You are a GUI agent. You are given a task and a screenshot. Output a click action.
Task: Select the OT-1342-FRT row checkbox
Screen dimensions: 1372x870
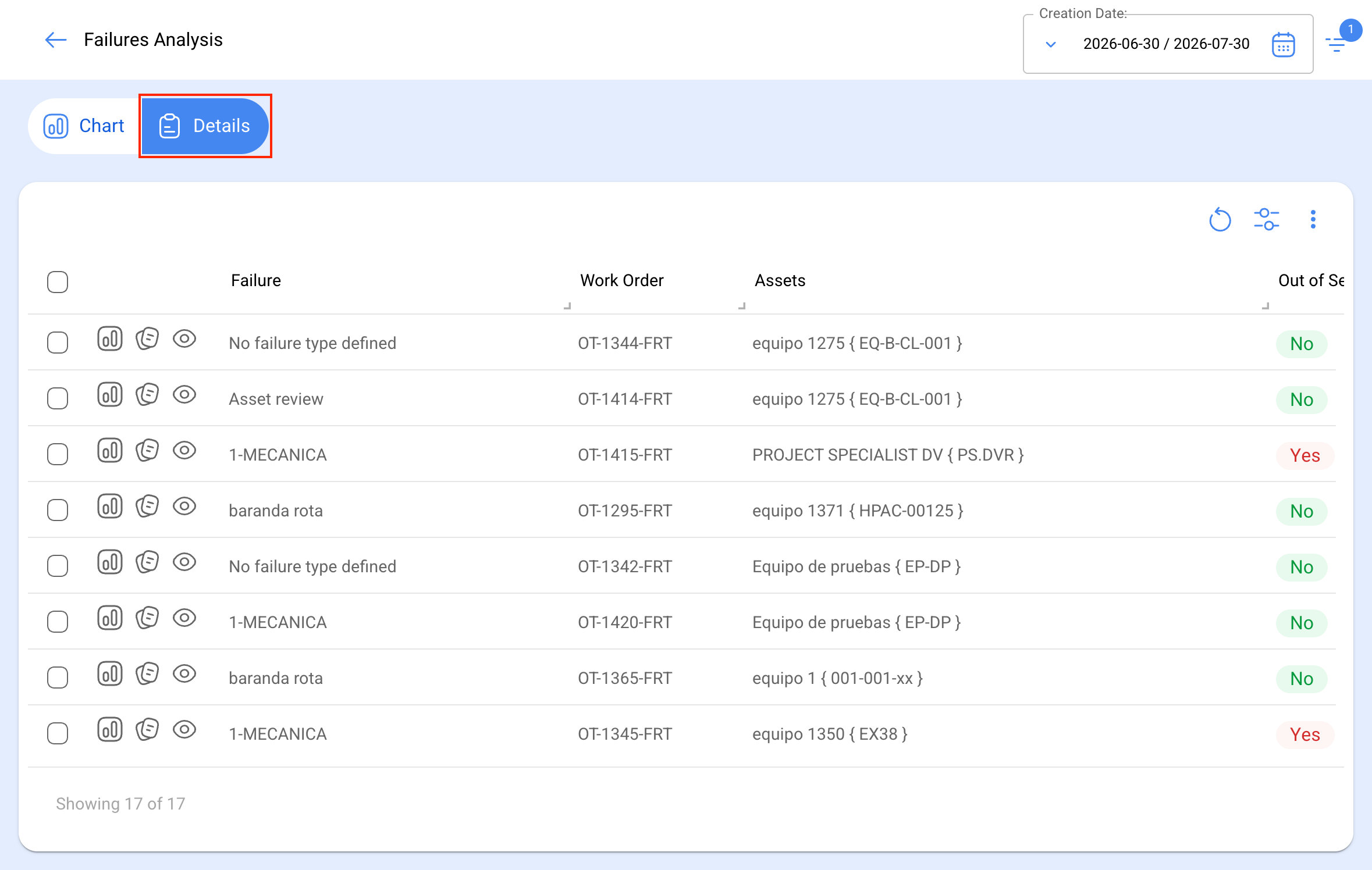point(58,566)
